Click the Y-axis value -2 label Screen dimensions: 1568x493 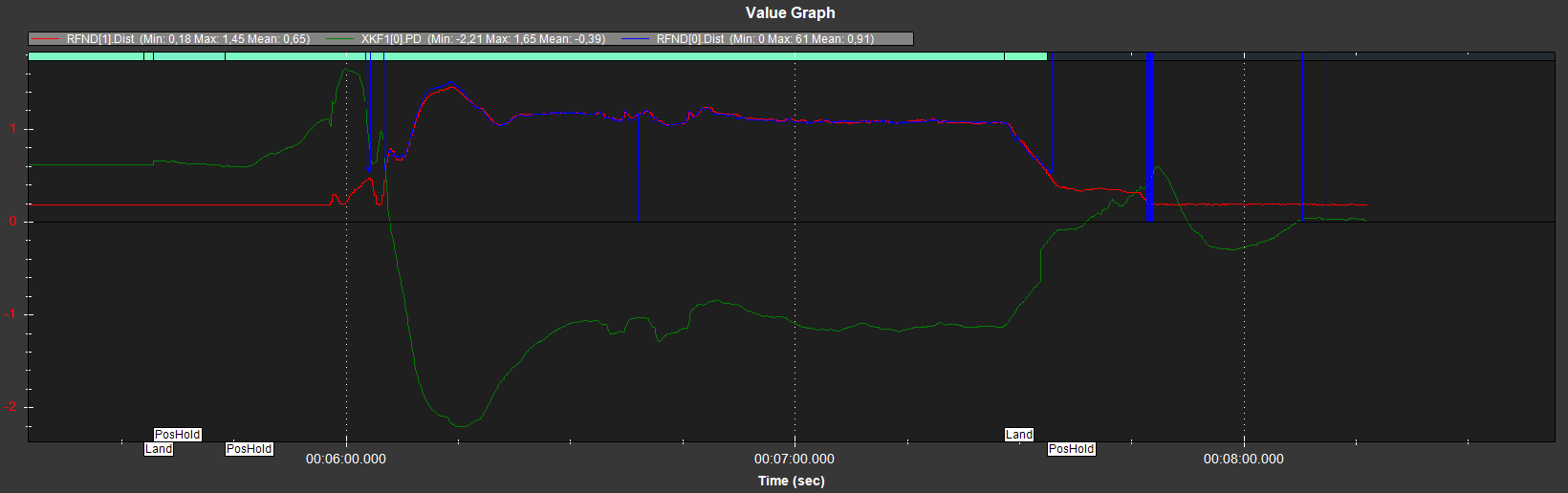pyautogui.click(x=11, y=407)
